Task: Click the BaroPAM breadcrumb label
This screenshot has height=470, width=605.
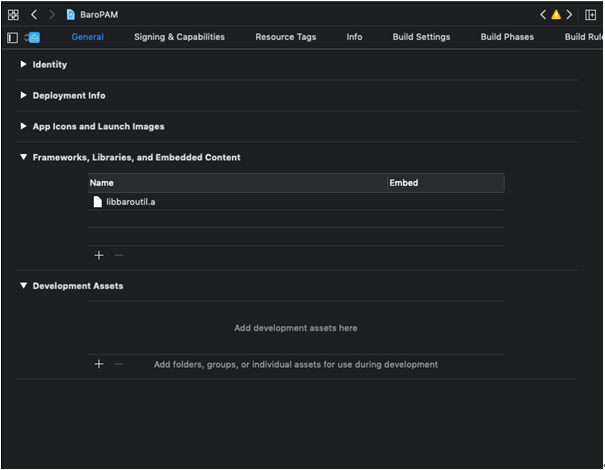Action: (x=99, y=15)
